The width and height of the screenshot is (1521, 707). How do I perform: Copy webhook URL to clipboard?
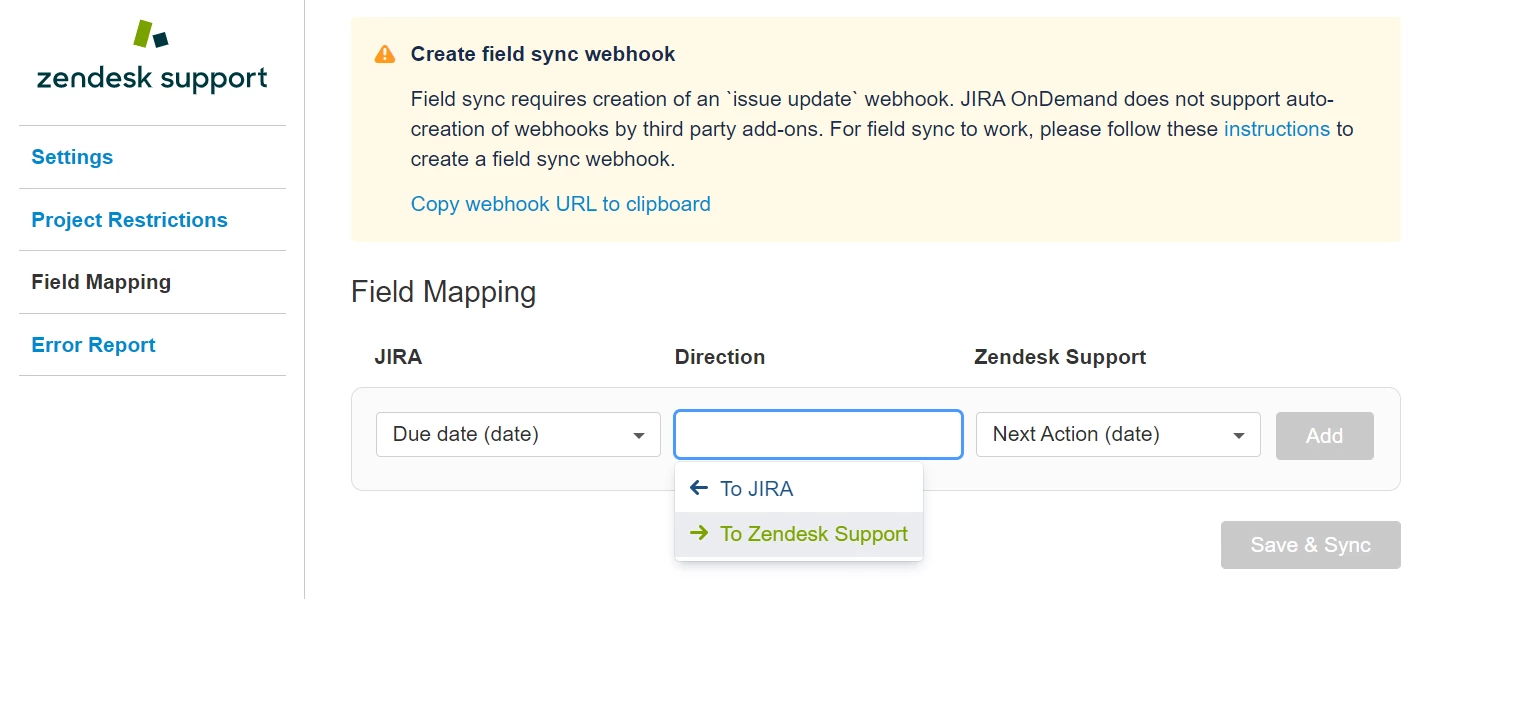point(560,204)
